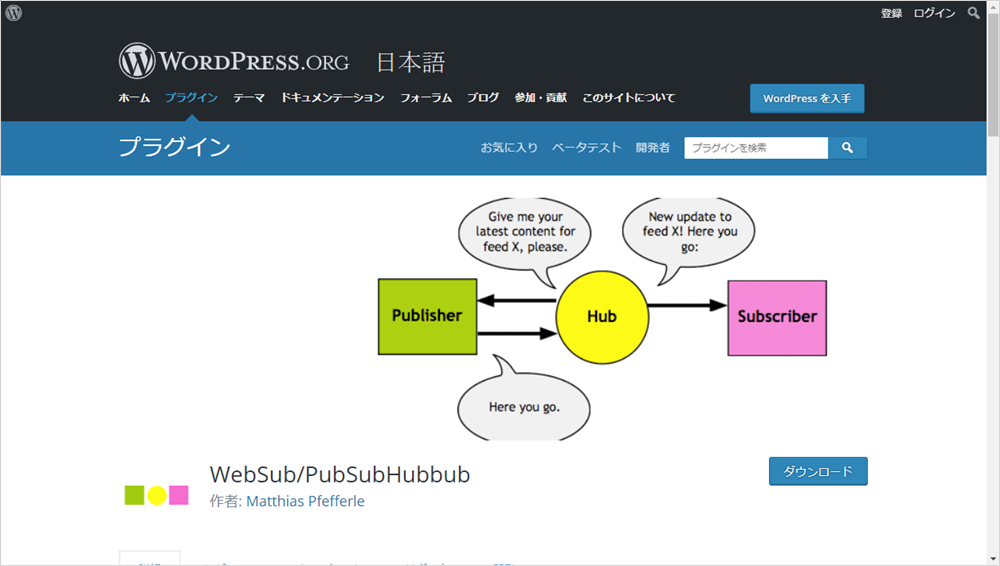Viewport: 1000px width, 566px height.
Task: Go to ホーム in main navigation
Action: tap(134, 98)
